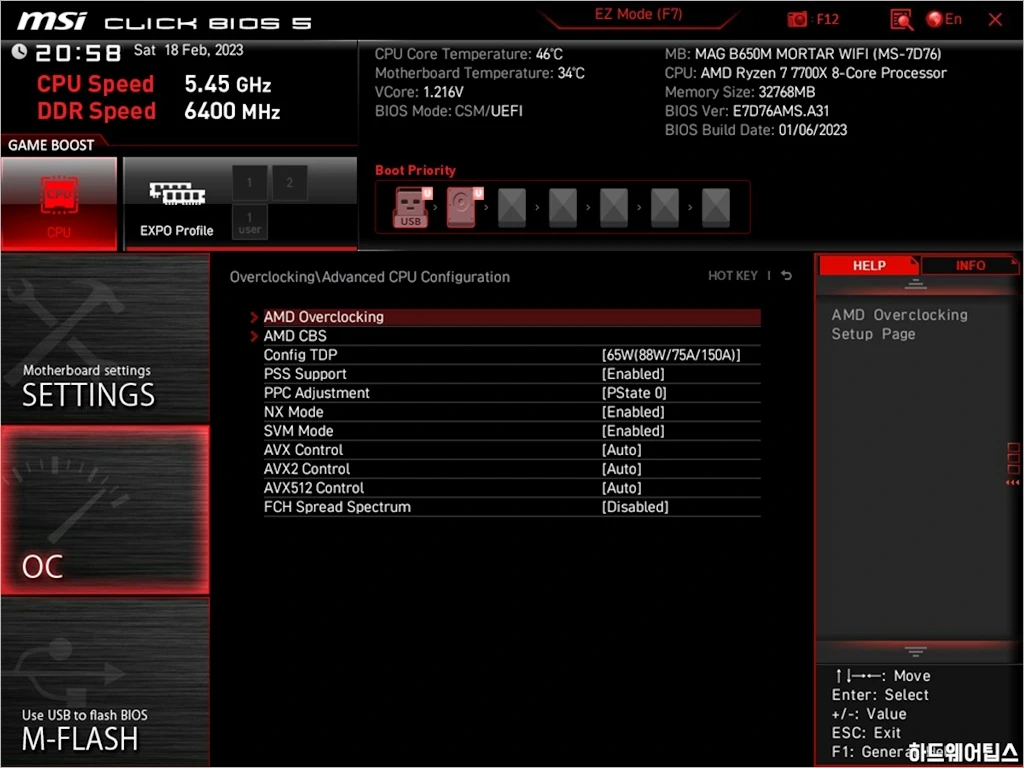Click the GAME BOOST label
The width and height of the screenshot is (1024, 768).
coord(51,145)
